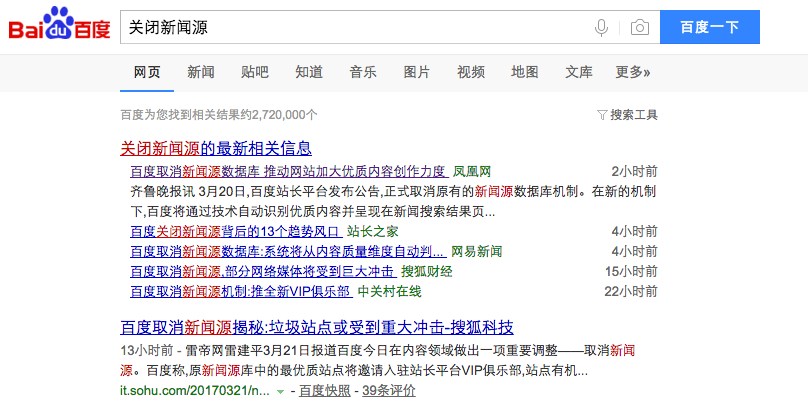Screen dimensions: 808x401
Task: Go to the 知道 tab
Action: [x=309, y=72]
